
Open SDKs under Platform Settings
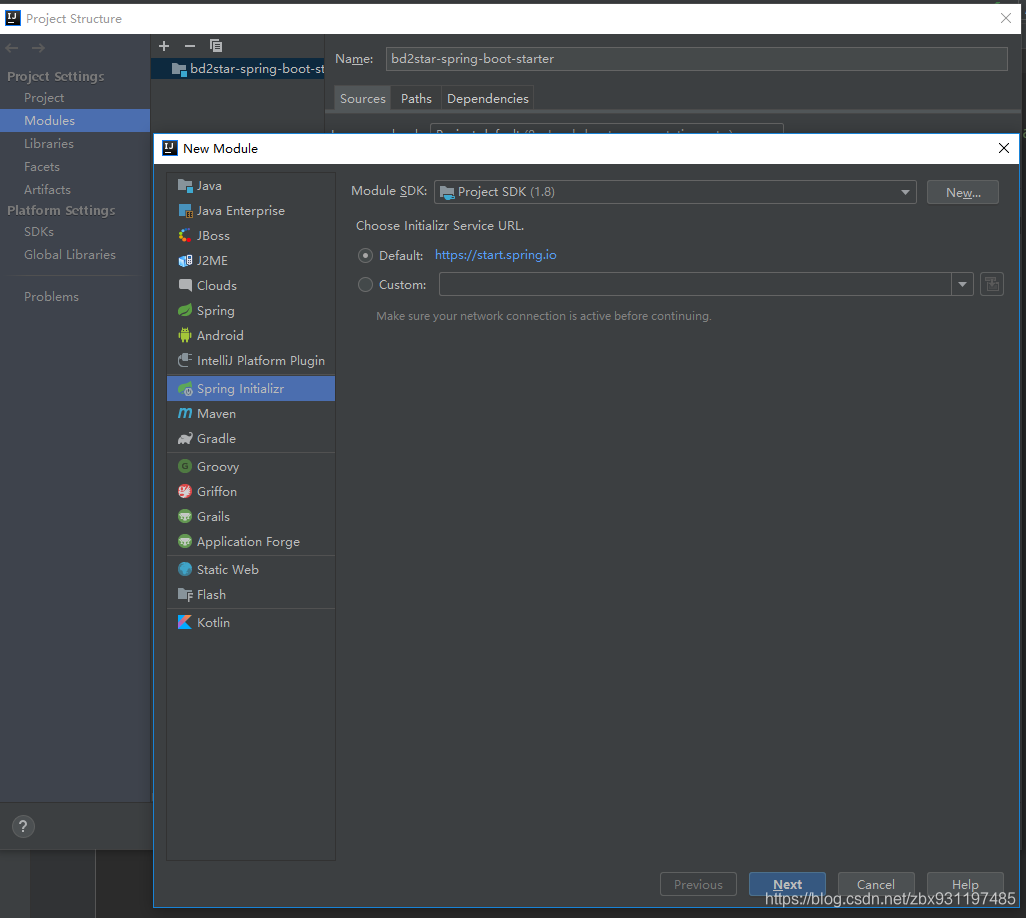39,232
